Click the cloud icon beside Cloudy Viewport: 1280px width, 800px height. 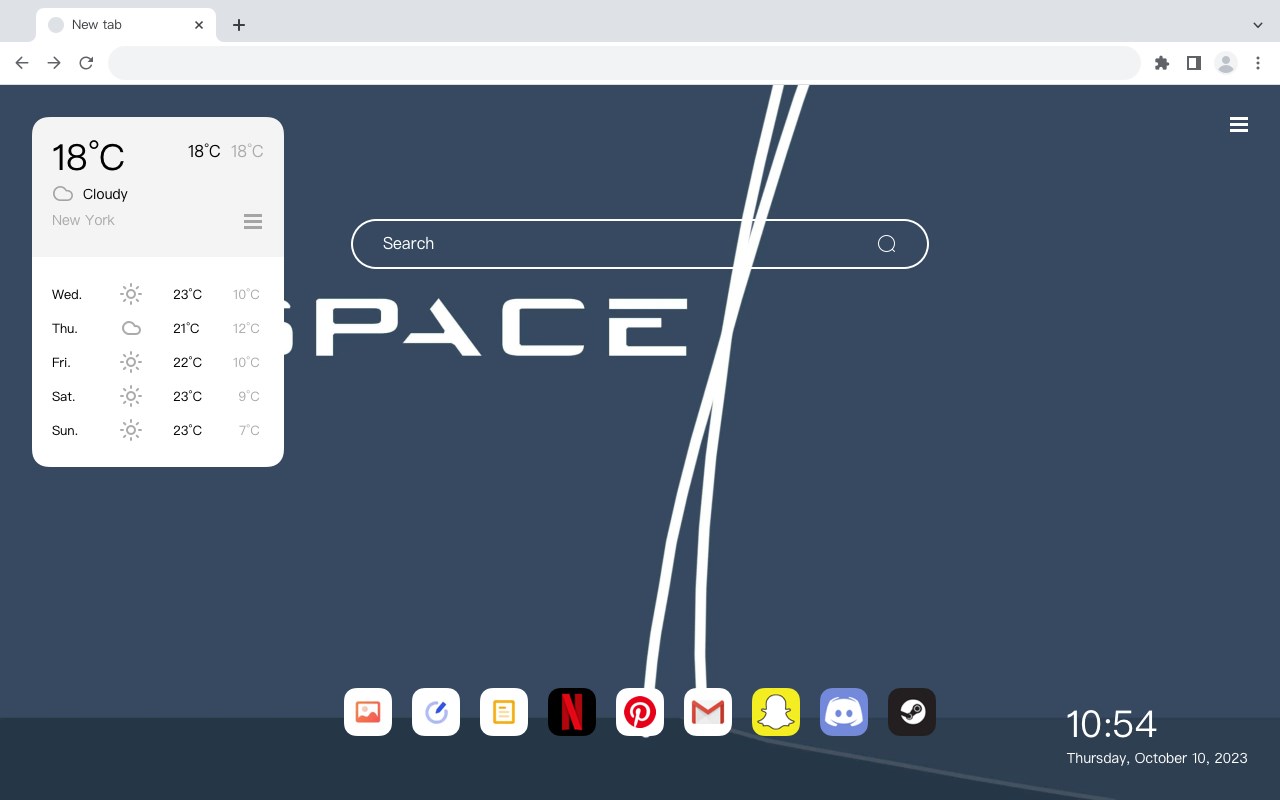[63, 194]
